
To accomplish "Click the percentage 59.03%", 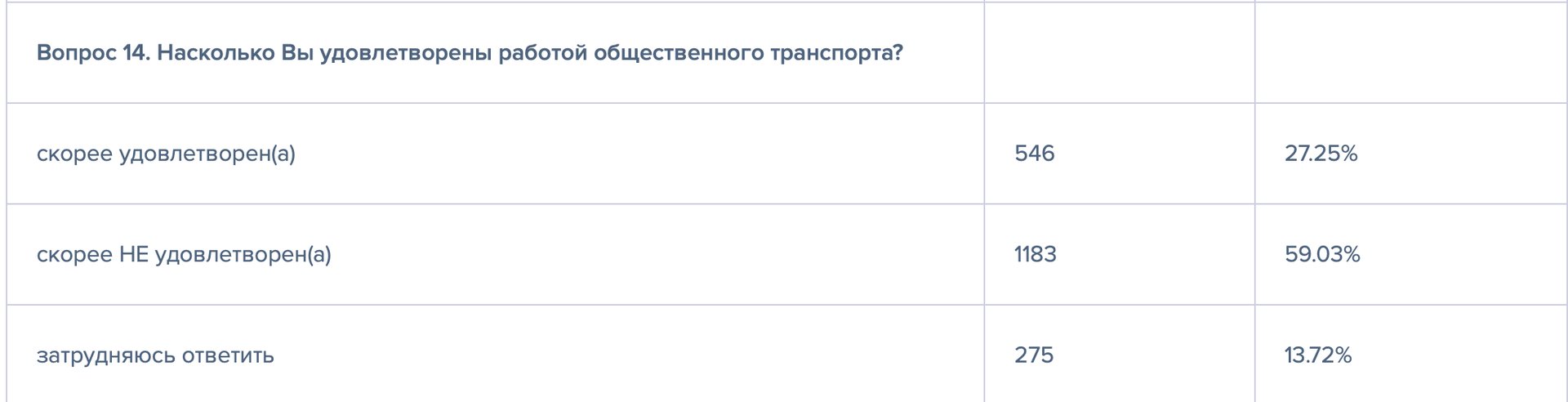I will point(1322,255).
